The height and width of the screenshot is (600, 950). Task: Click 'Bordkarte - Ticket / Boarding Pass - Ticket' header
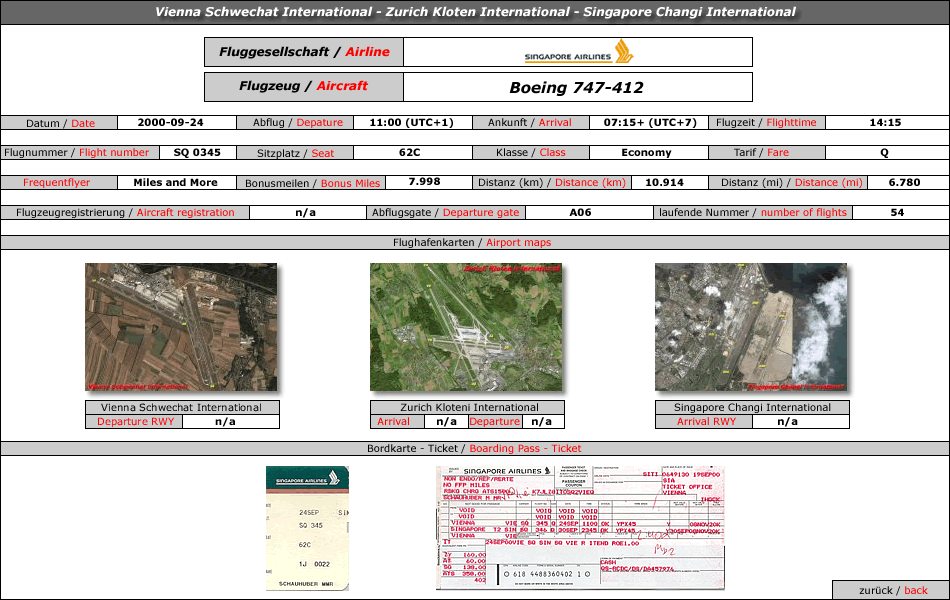point(474,448)
